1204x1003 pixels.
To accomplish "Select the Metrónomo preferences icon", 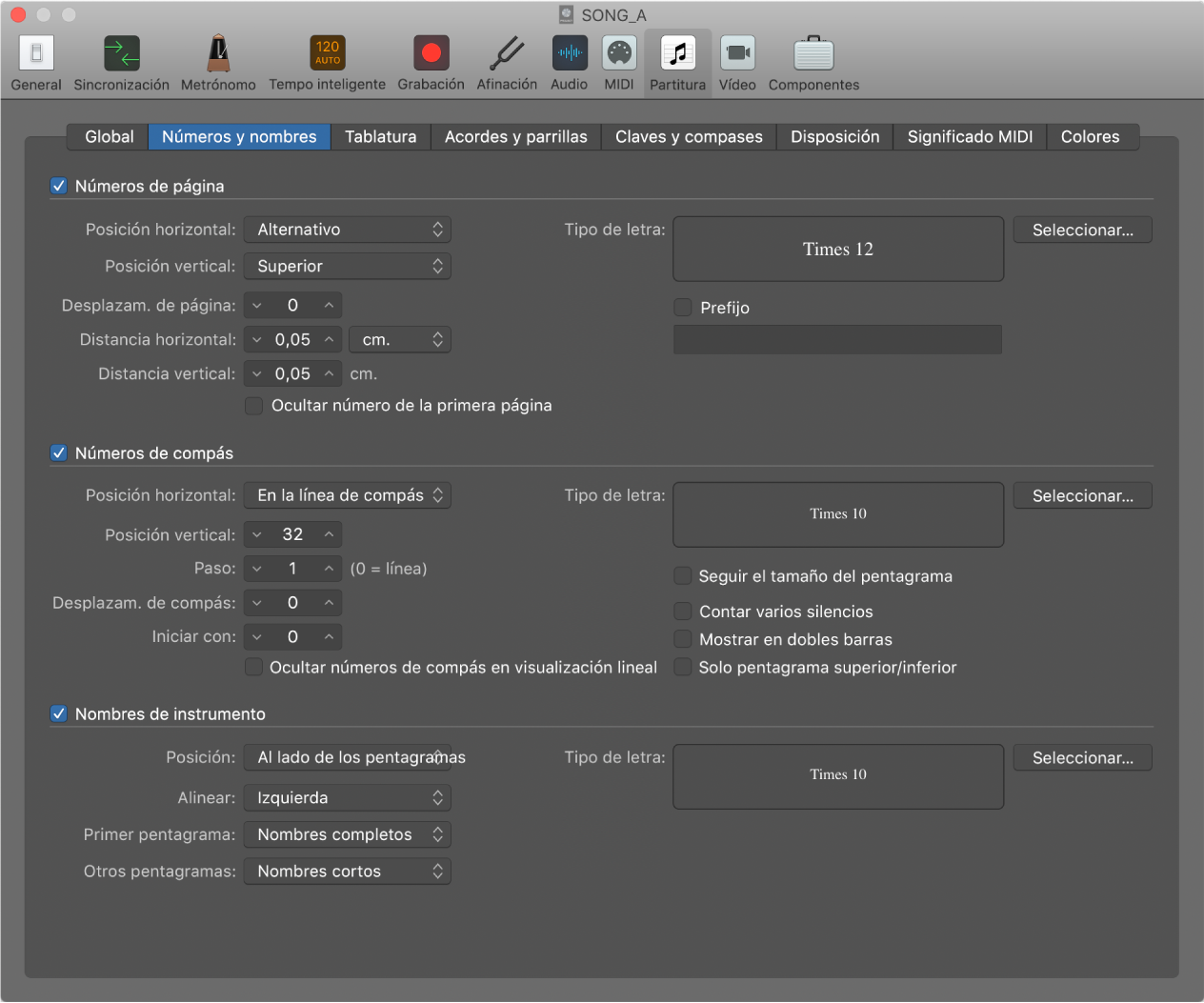I will pos(218,54).
